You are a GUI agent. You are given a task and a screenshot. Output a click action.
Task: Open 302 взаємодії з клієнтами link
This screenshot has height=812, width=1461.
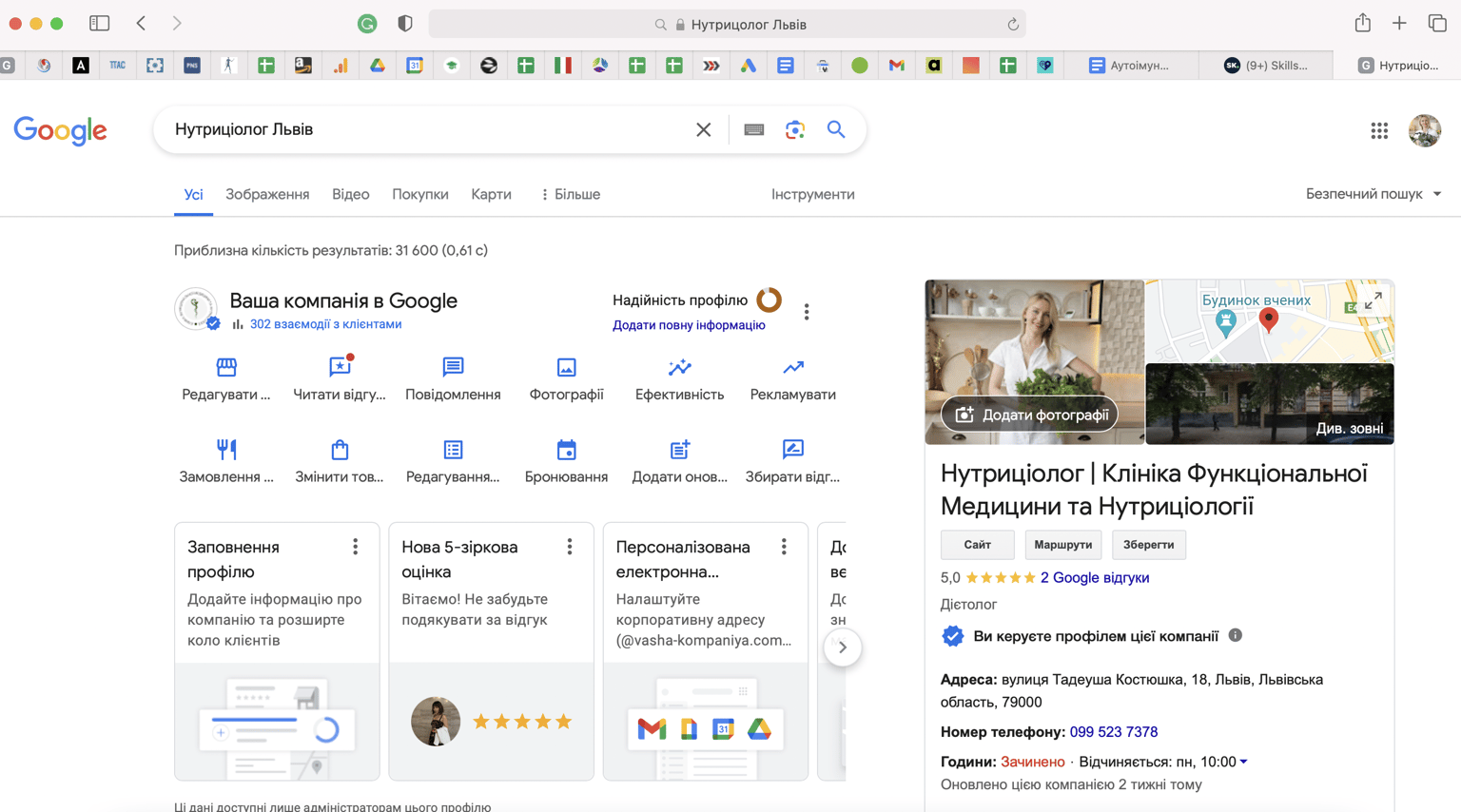click(325, 324)
